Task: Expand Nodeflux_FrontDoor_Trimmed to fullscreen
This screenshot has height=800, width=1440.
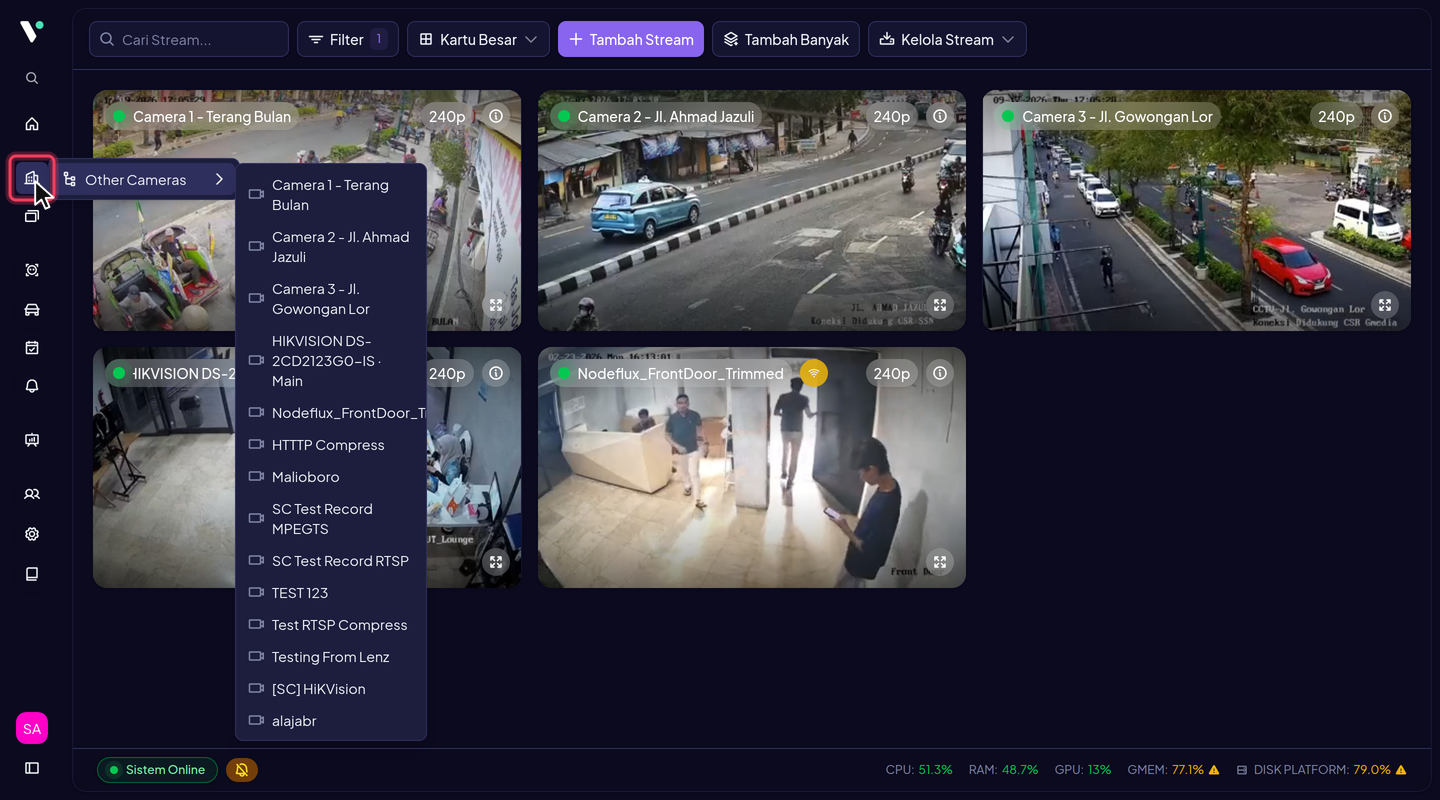Action: (940, 562)
